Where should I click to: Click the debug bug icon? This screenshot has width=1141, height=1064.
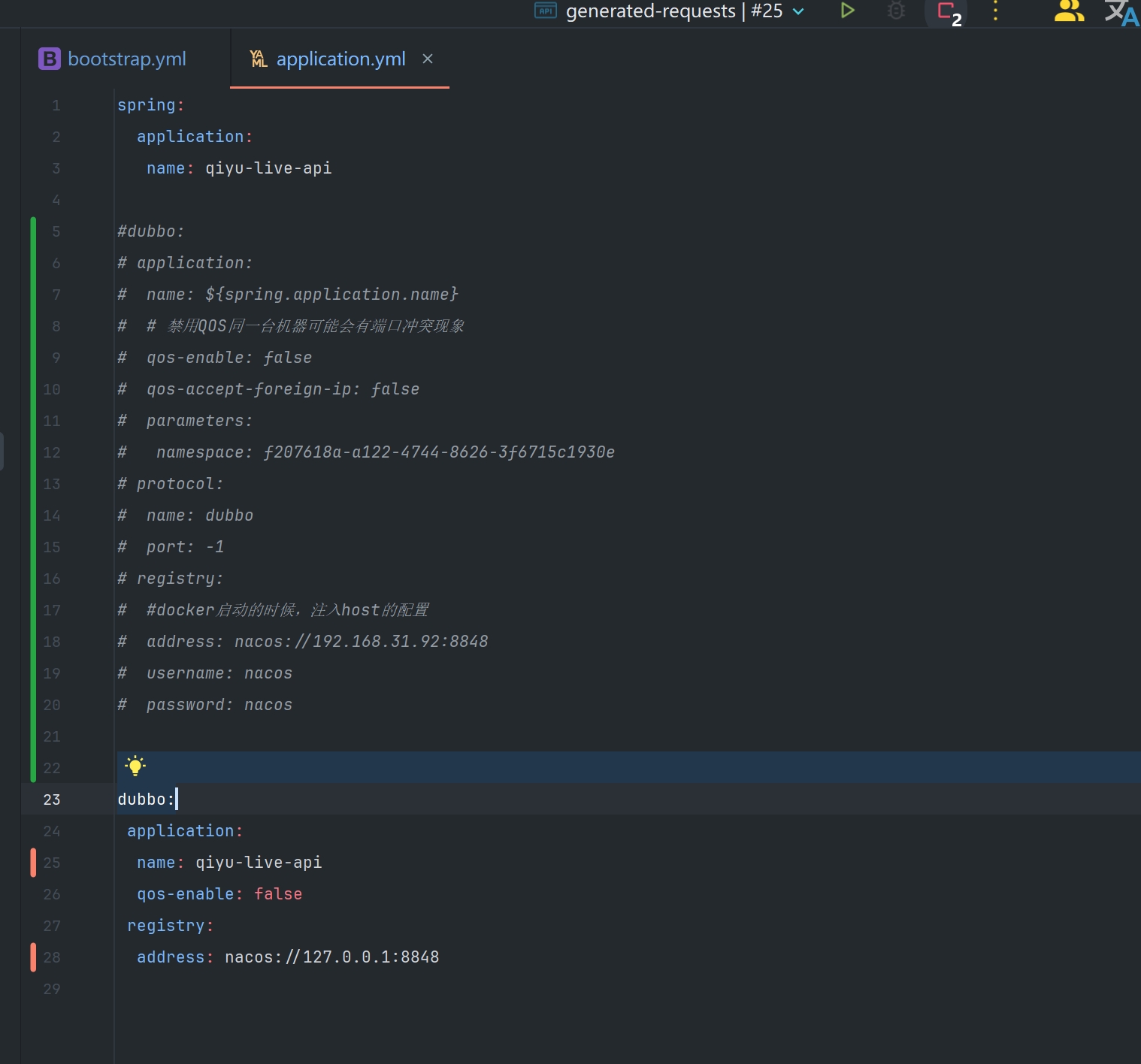pos(896,11)
